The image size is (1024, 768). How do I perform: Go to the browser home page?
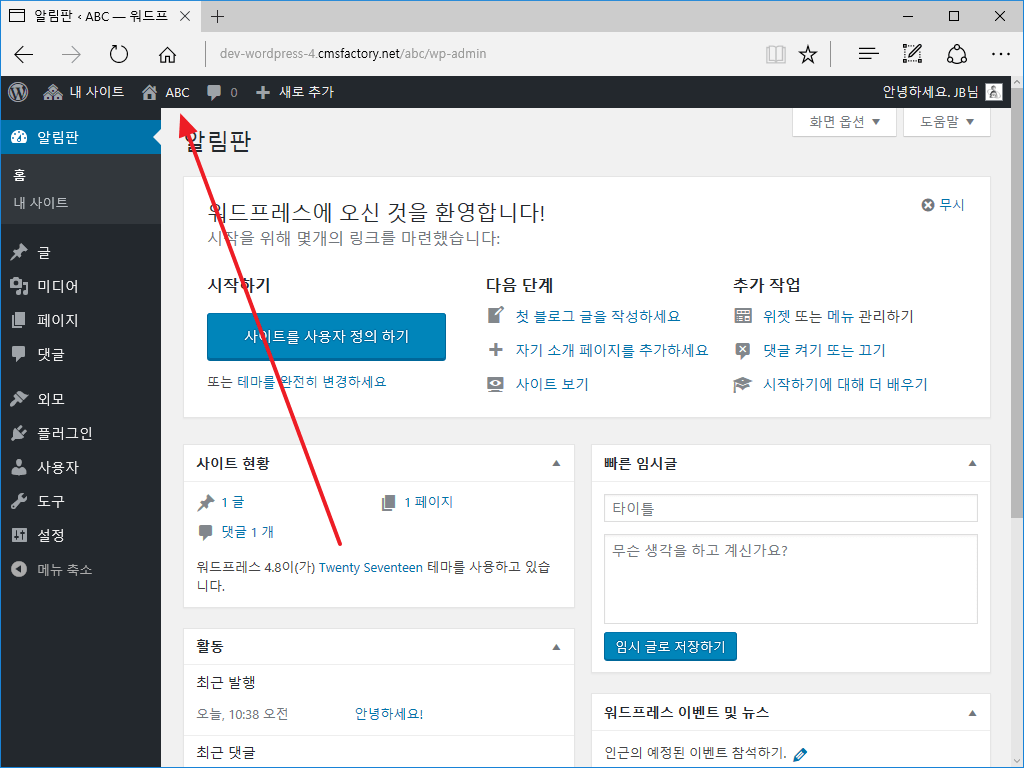coord(167,54)
